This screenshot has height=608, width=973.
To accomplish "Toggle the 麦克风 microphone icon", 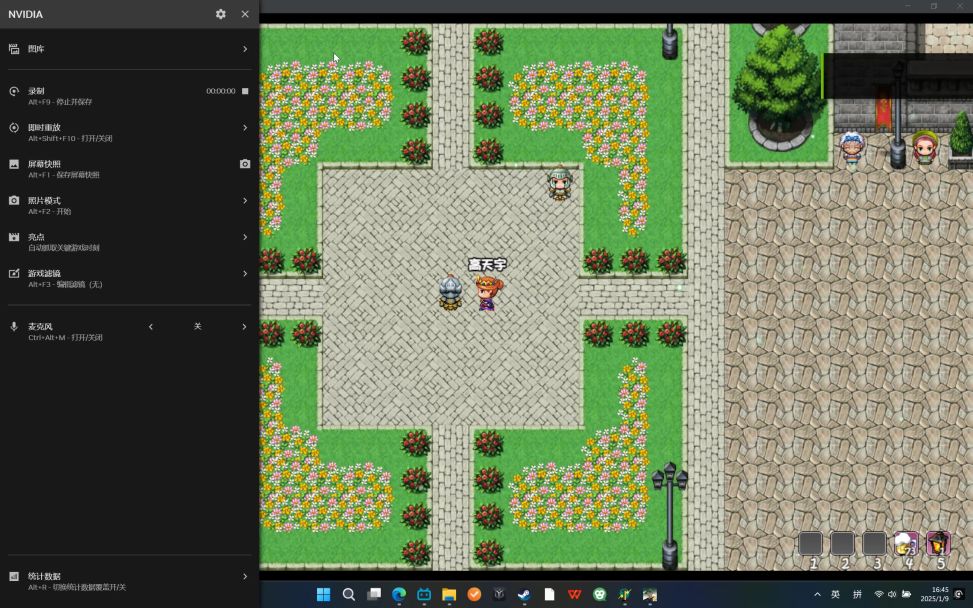I will [14, 327].
